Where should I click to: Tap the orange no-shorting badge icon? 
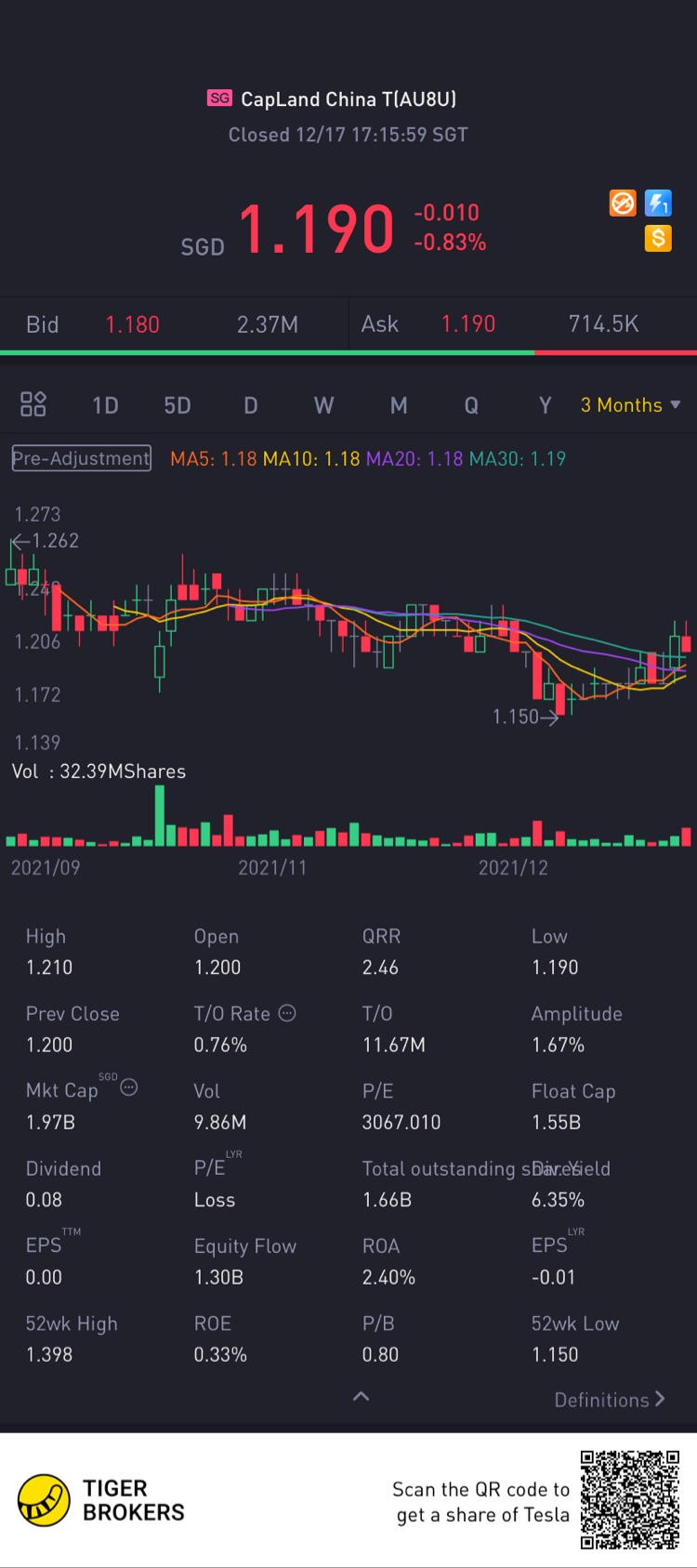point(623,204)
